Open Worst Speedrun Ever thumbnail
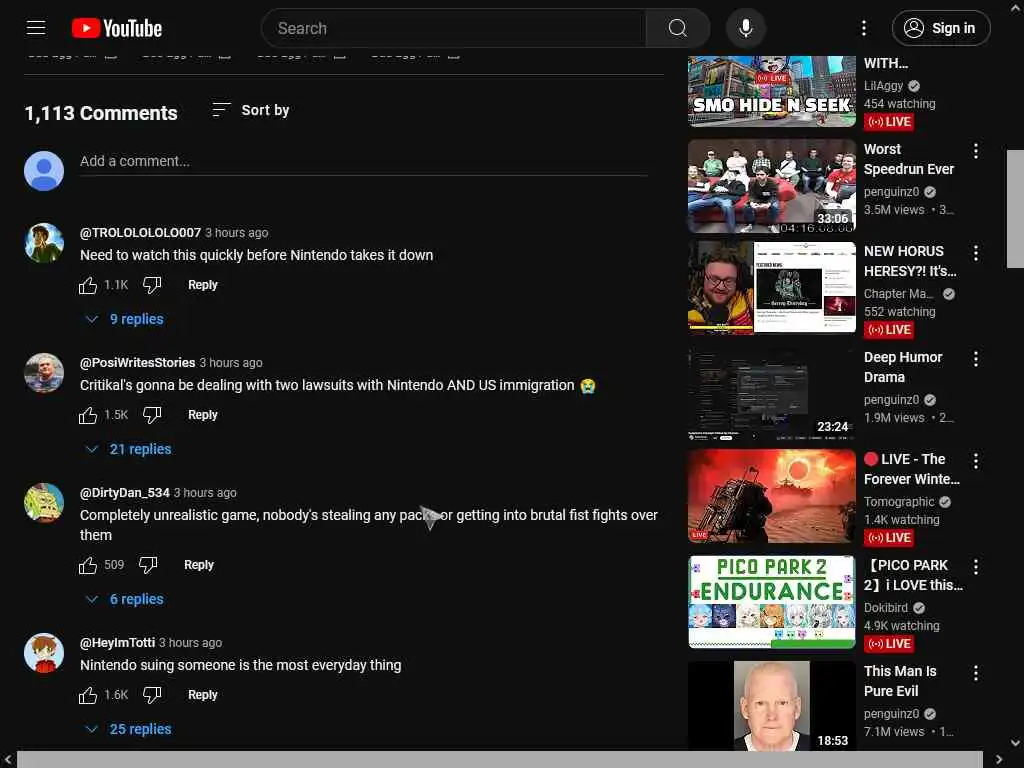Viewport: 1024px width, 768px height. [772, 186]
